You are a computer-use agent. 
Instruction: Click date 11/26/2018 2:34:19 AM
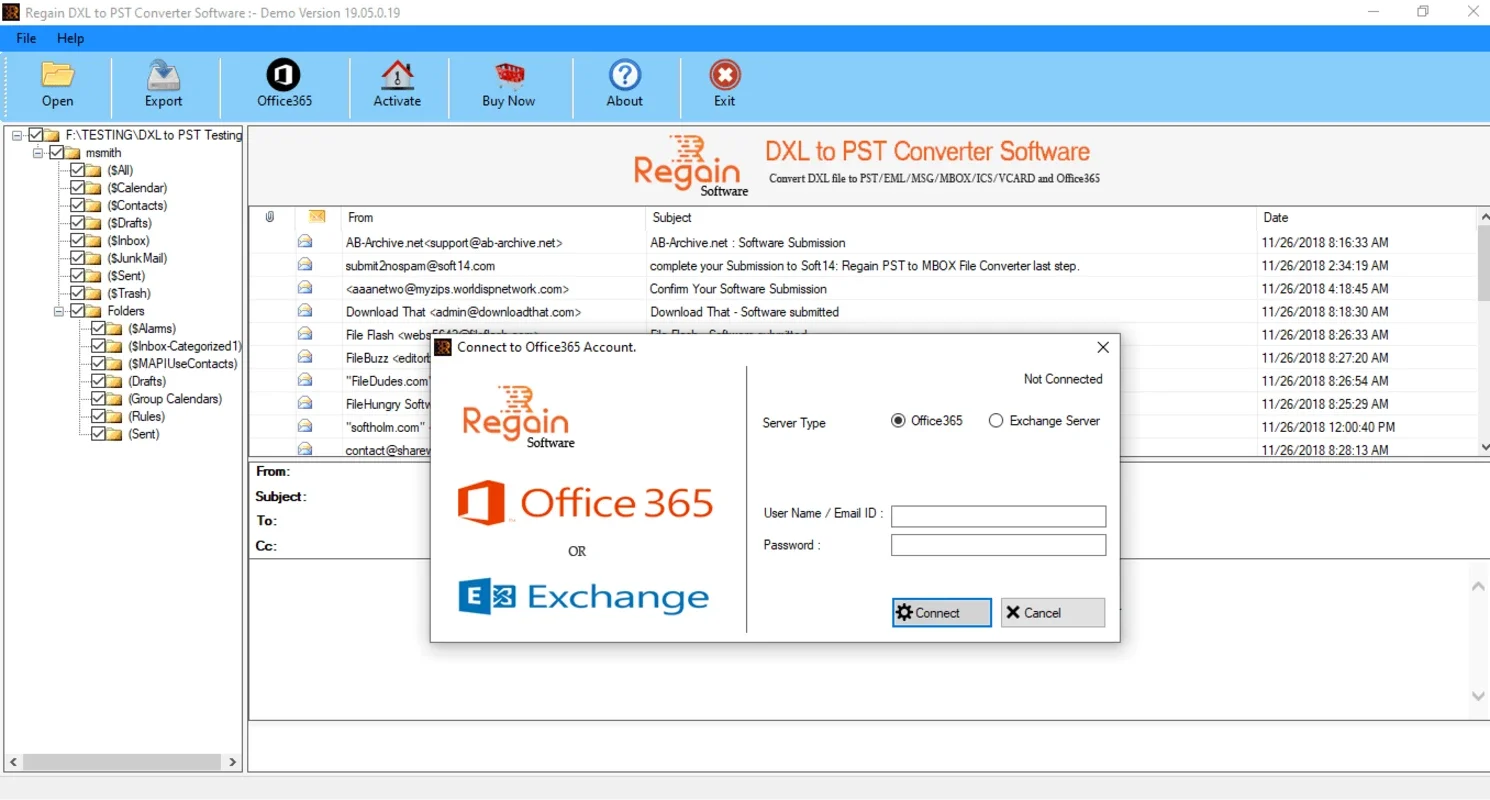pyautogui.click(x=1325, y=266)
